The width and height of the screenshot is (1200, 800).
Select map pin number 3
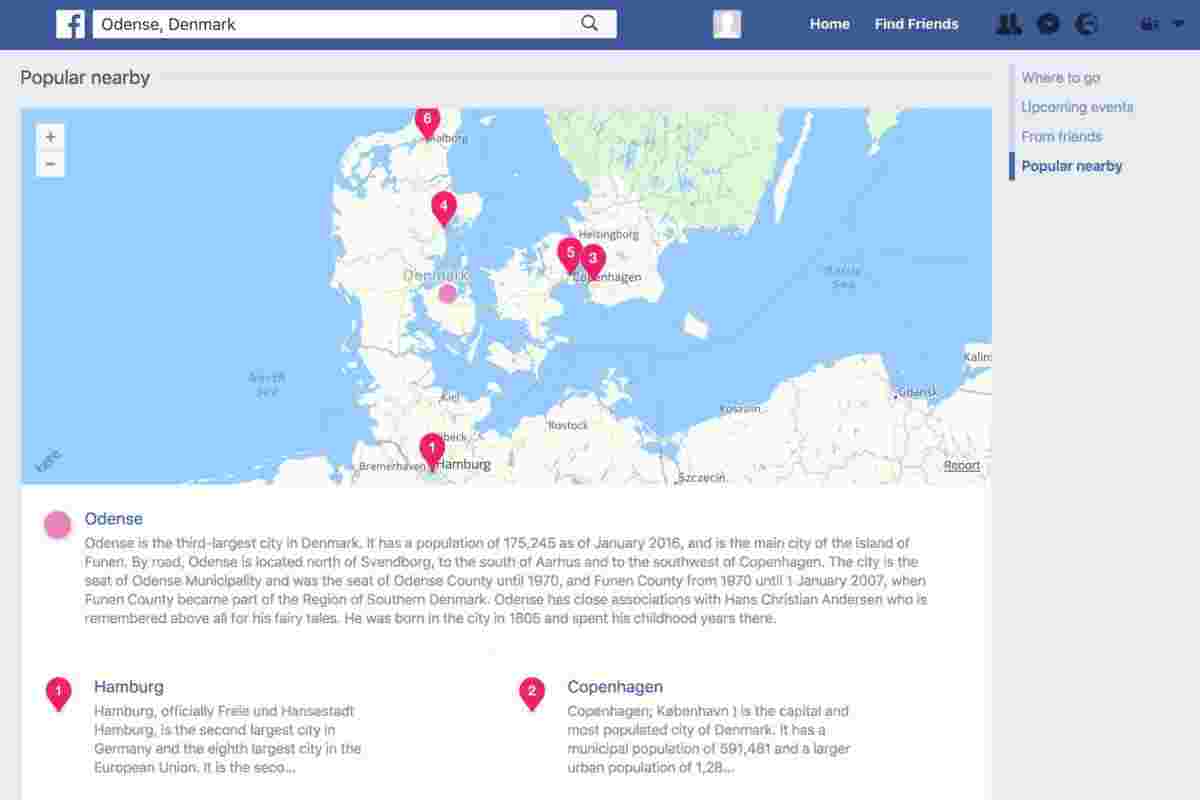click(x=593, y=261)
